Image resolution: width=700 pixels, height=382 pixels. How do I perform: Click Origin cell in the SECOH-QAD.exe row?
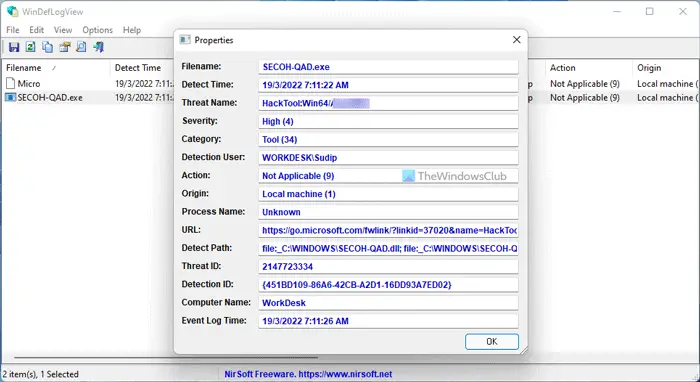tap(665, 97)
